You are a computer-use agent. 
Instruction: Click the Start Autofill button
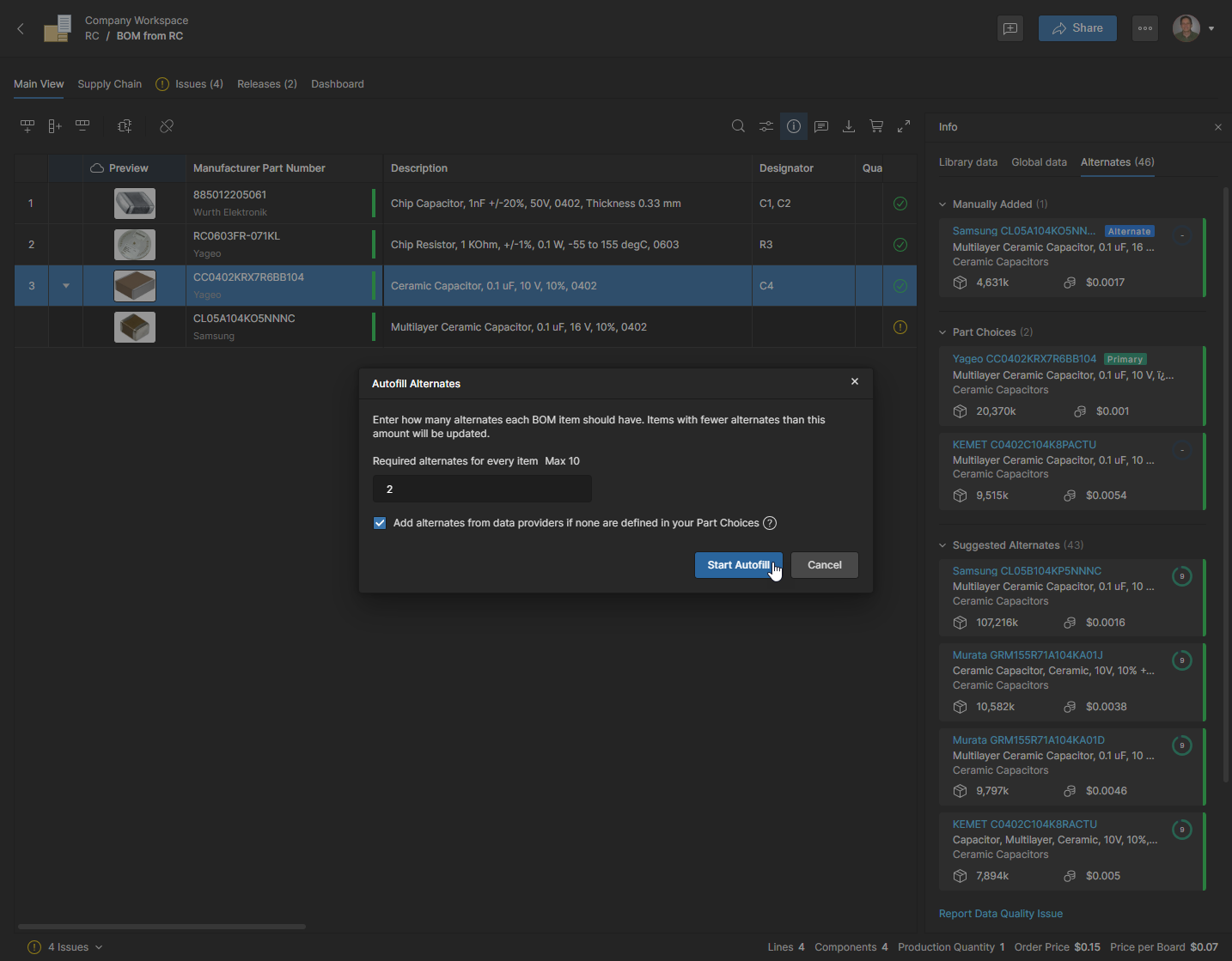click(x=738, y=565)
